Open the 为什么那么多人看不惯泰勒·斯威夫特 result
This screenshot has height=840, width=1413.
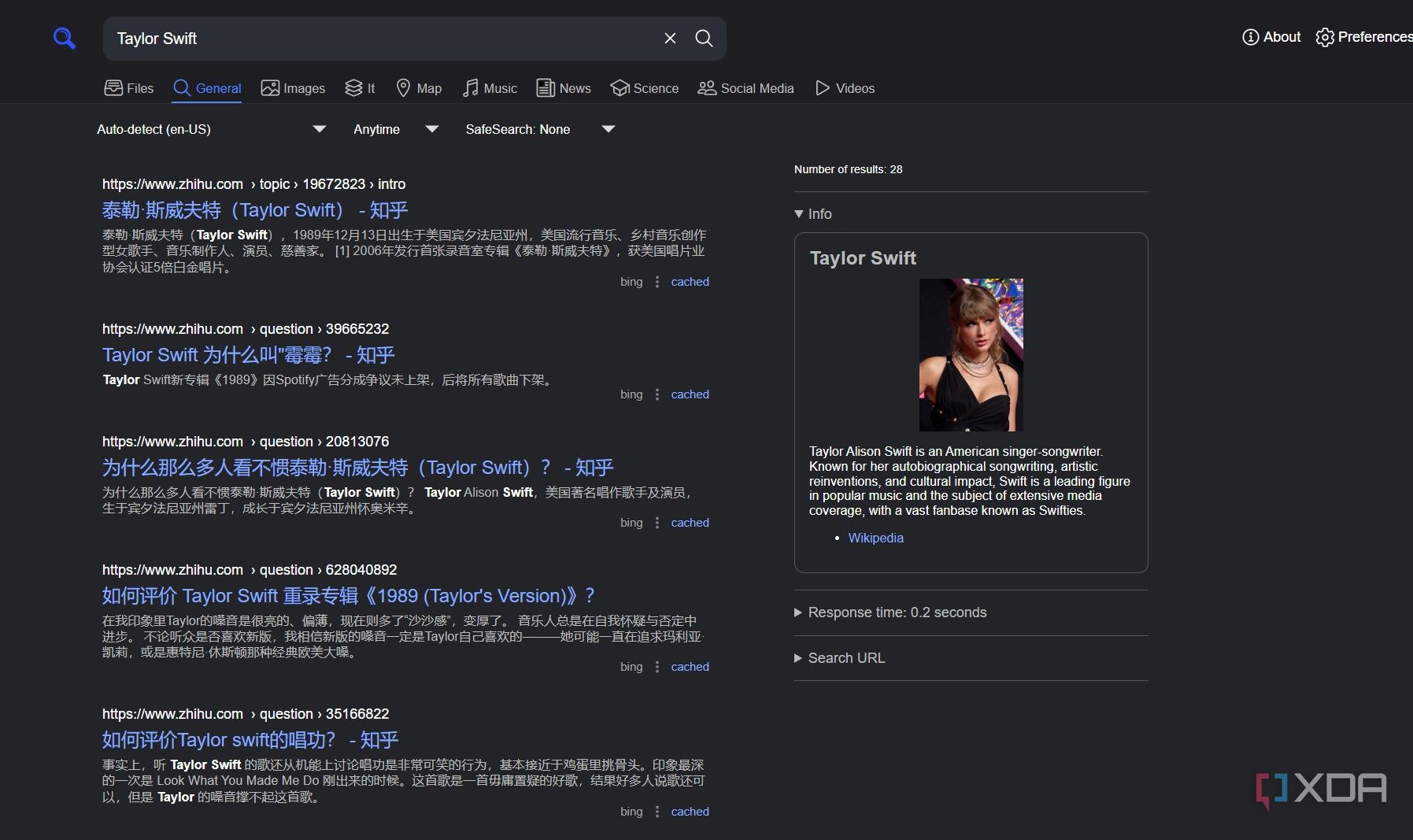[x=358, y=468]
